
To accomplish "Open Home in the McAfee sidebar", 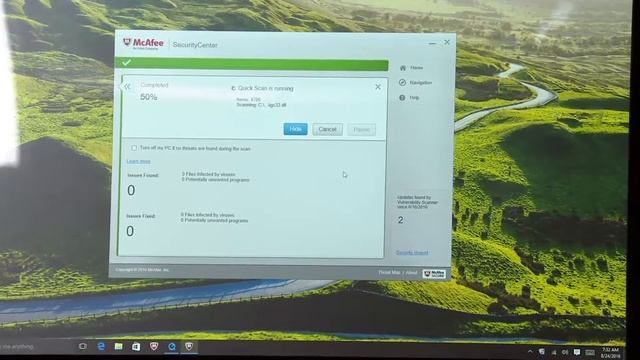I will [411, 68].
